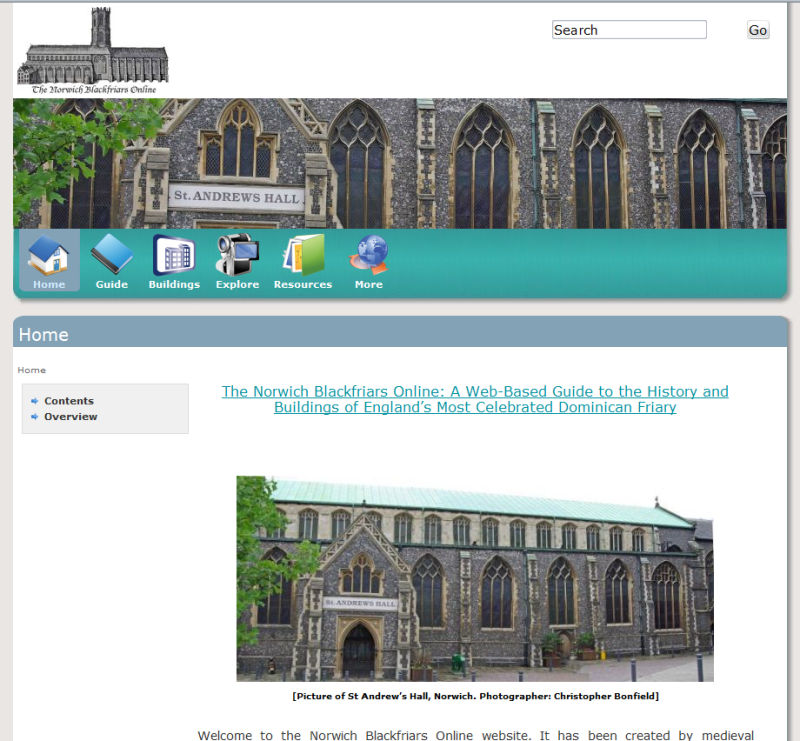Click the Home breadcrumb link

point(31,370)
